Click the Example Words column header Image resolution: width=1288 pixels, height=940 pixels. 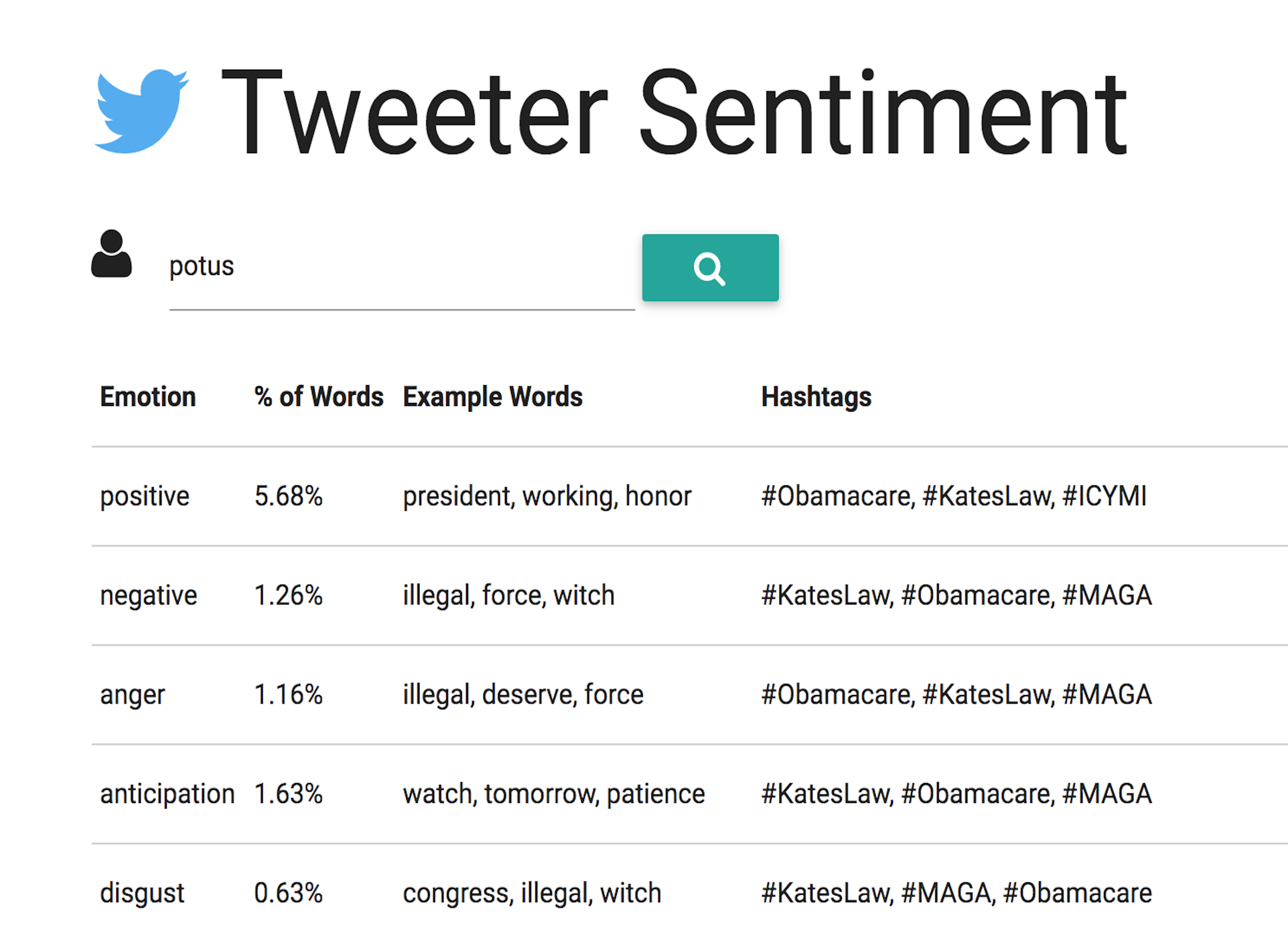(493, 397)
